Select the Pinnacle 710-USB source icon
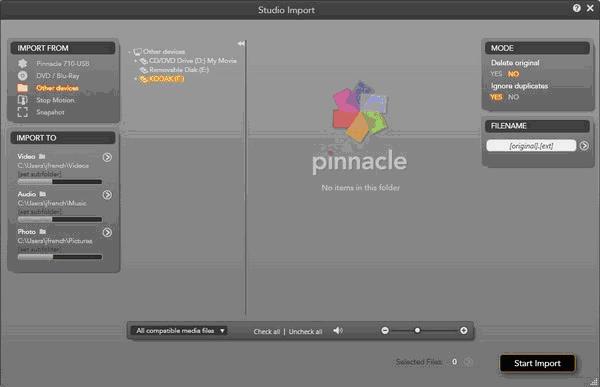 (x=23, y=64)
